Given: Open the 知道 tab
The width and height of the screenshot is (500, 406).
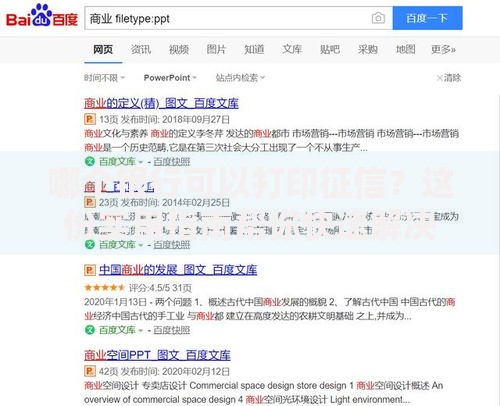Looking at the screenshot, I should tap(254, 50).
